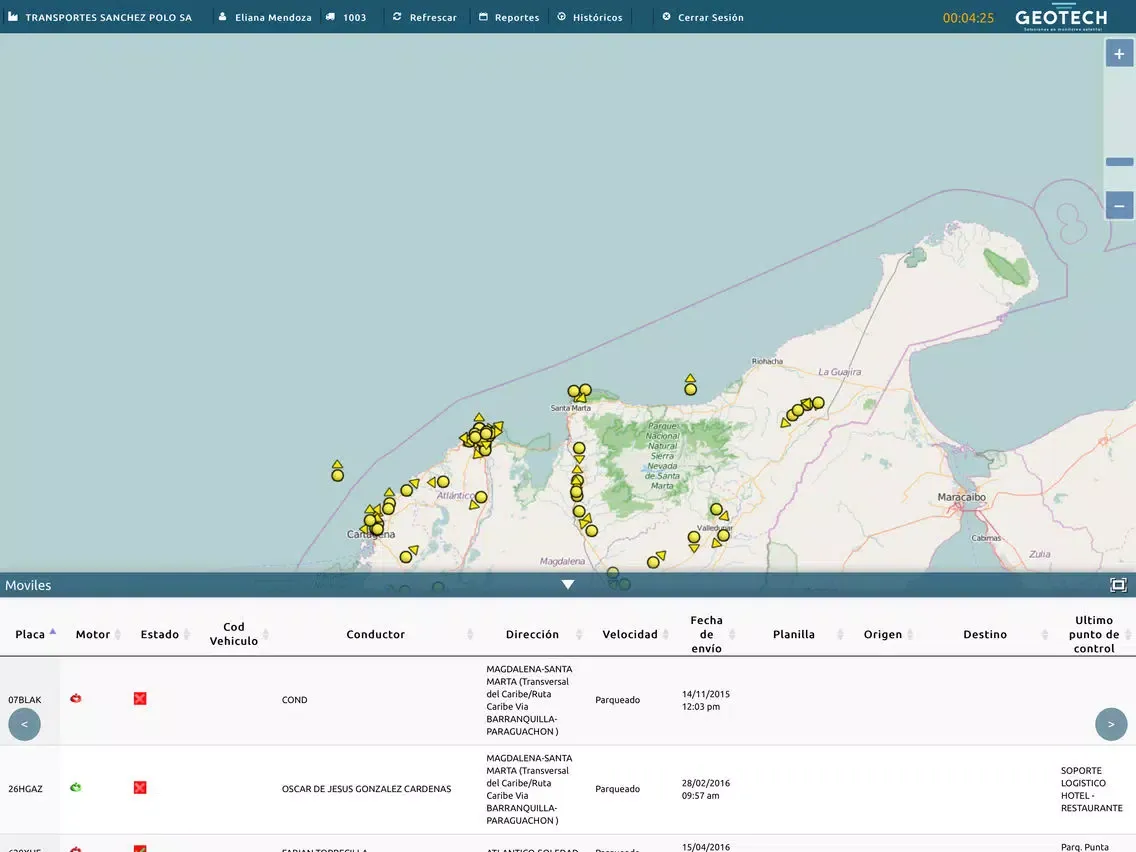Click the red Estado icon for 07BLAK
The width and height of the screenshot is (1136, 852).
point(140,698)
